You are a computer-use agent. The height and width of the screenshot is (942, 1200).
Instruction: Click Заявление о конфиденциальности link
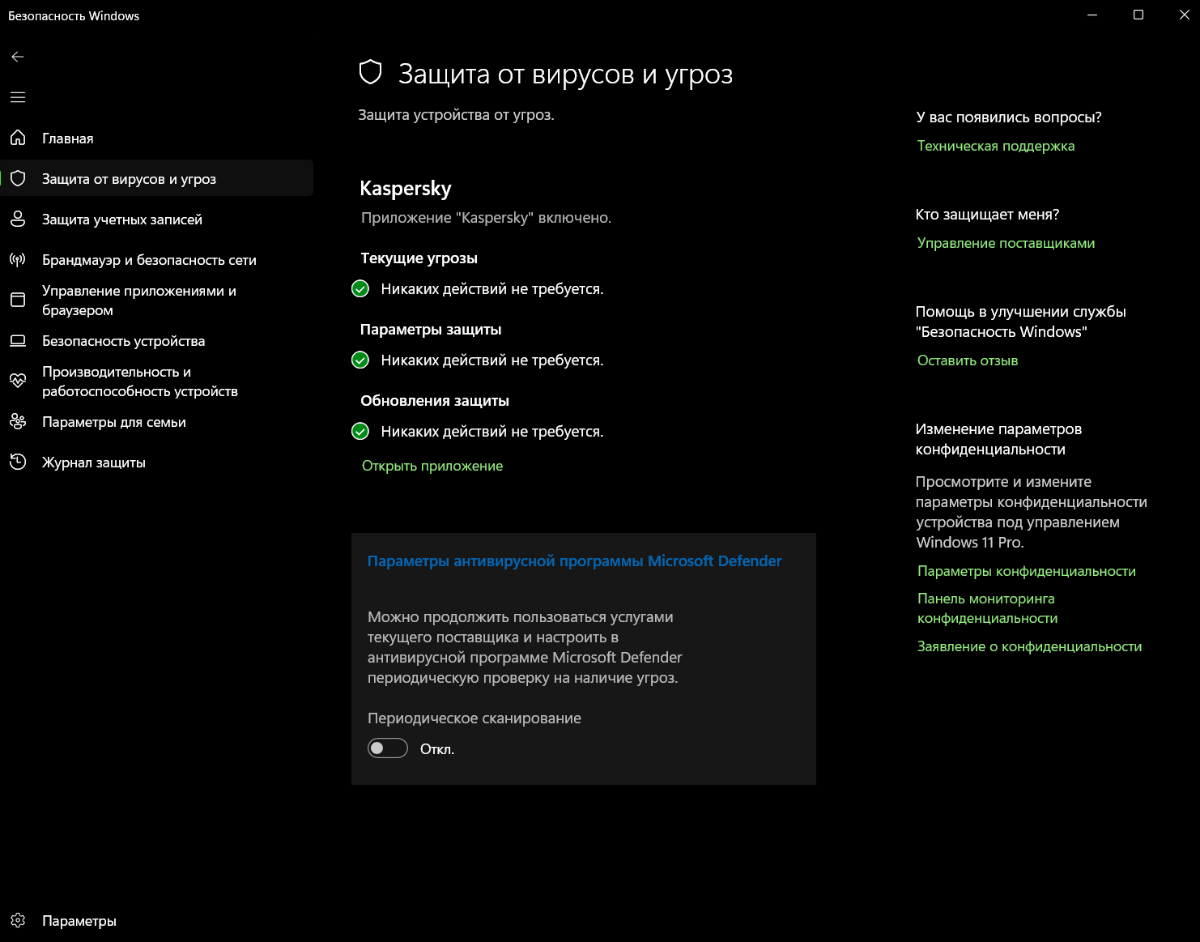click(x=1029, y=647)
